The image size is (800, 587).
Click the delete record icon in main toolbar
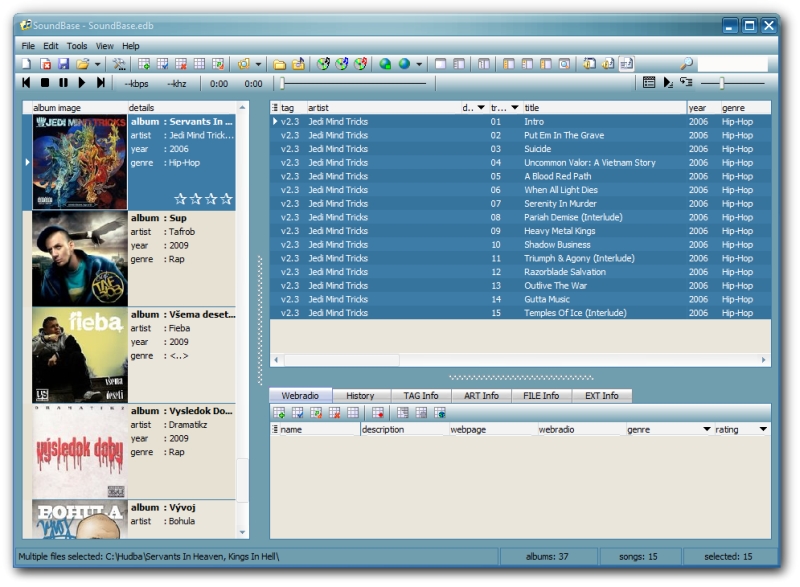[181, 64]
